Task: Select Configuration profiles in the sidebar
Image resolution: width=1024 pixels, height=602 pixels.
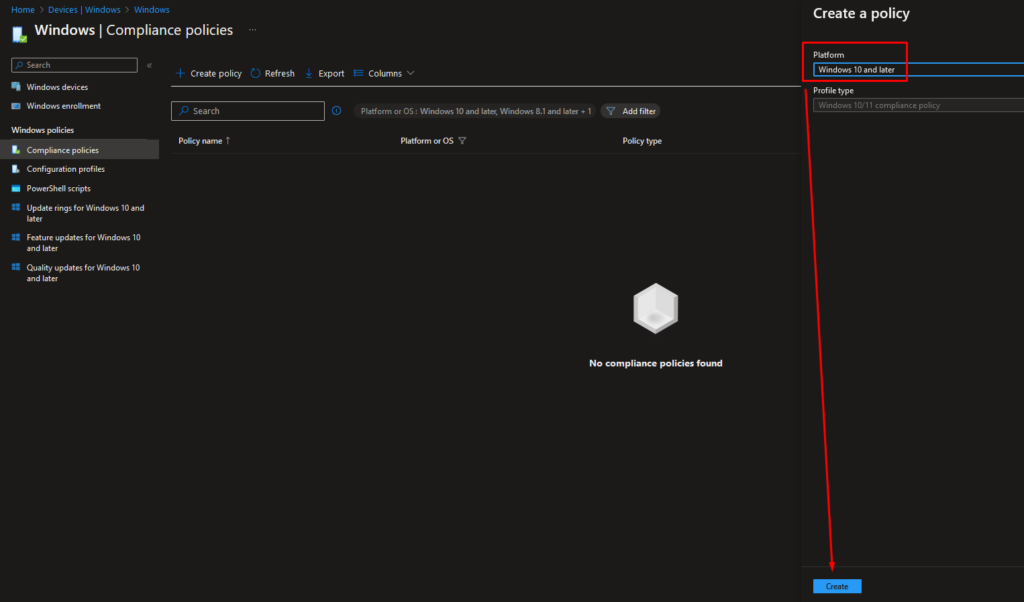Action: coord(65,169)
